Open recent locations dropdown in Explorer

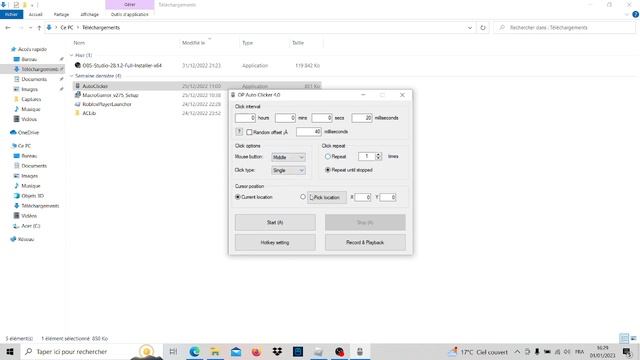click(x=30, y=28)
